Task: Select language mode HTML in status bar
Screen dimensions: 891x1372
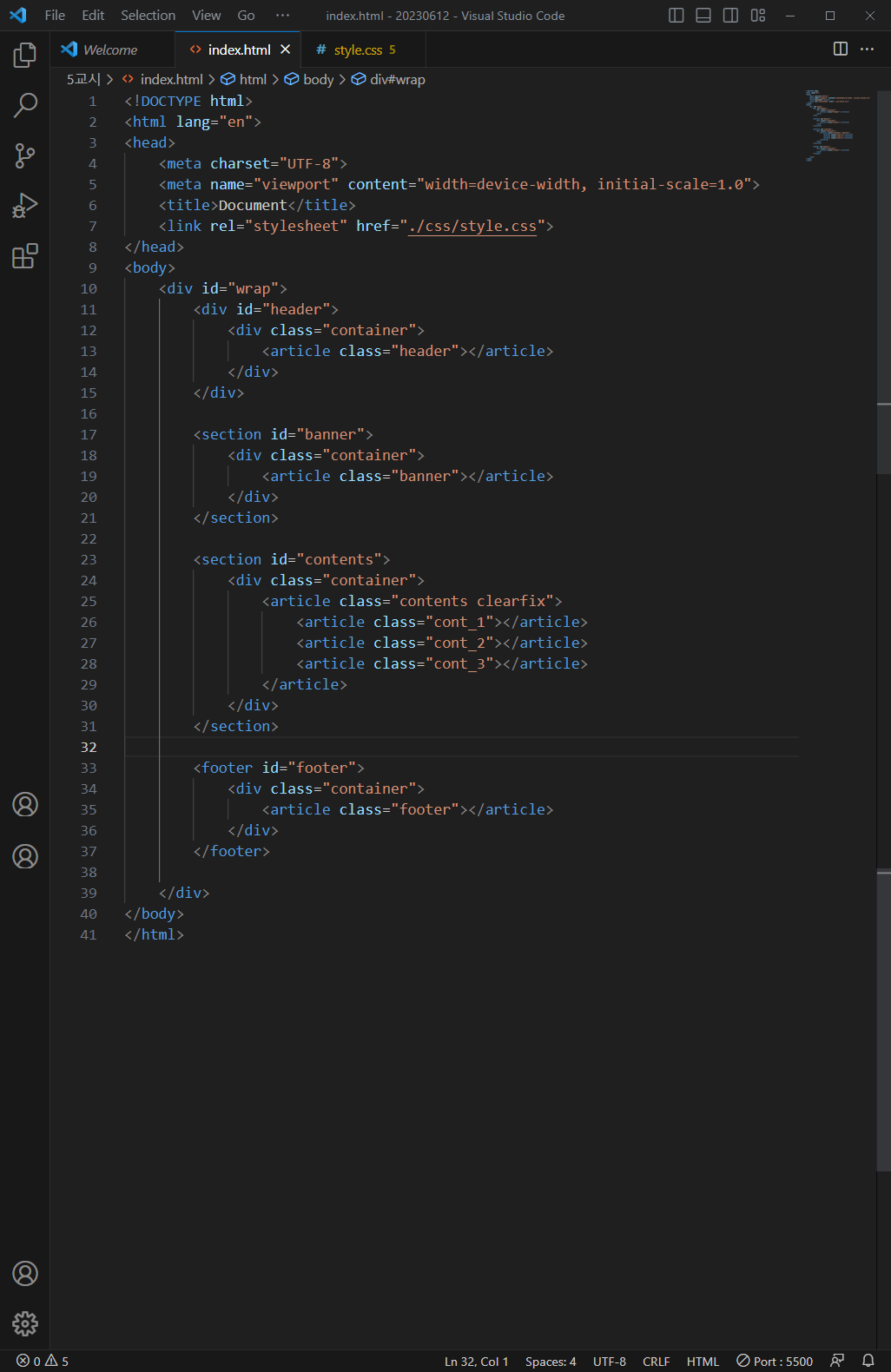Action: tap(703, 1361)
